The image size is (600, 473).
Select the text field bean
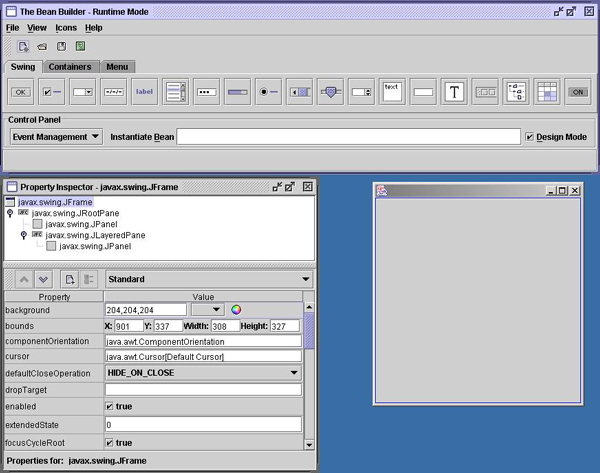pos(423,92)
